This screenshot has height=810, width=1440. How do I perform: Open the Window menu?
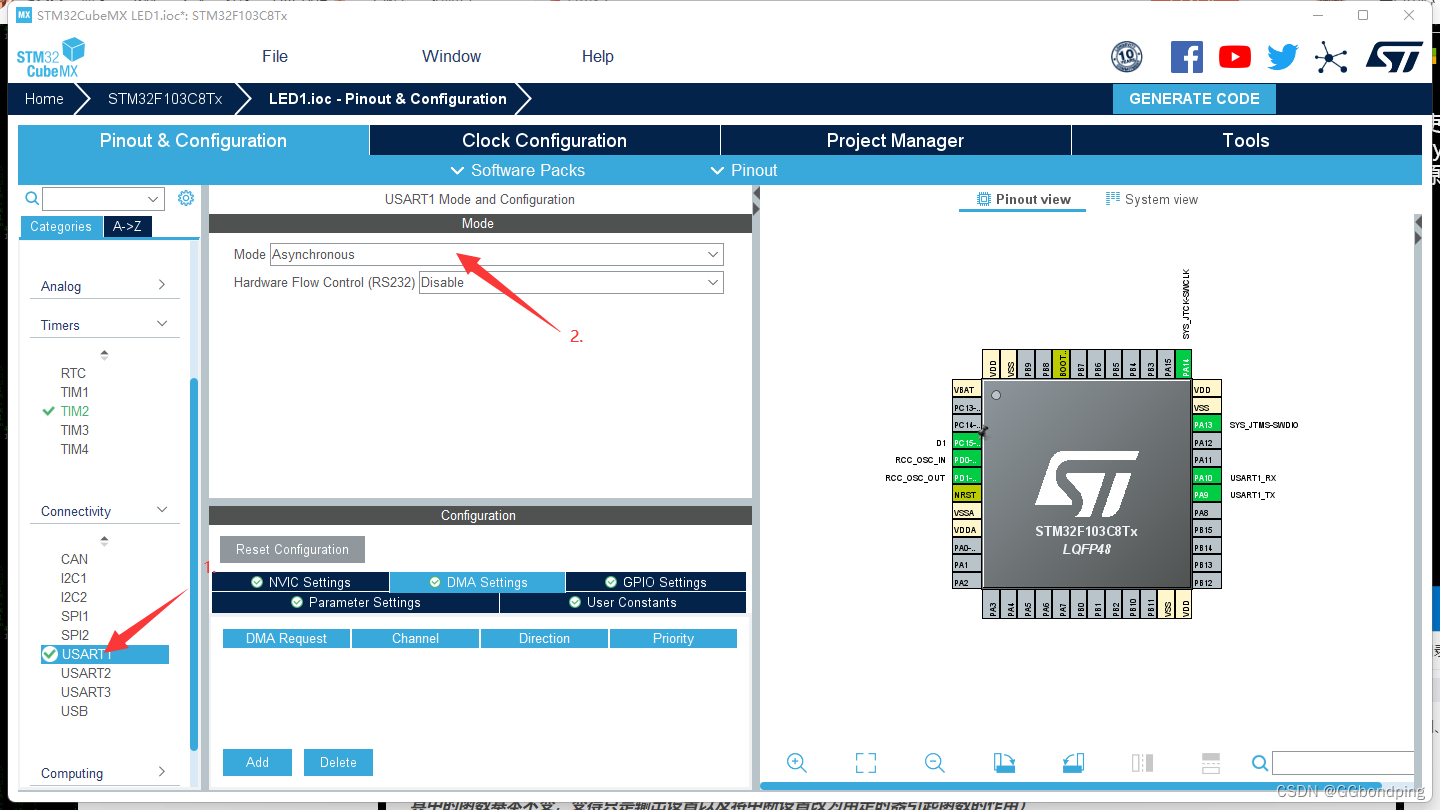[450, 56]
